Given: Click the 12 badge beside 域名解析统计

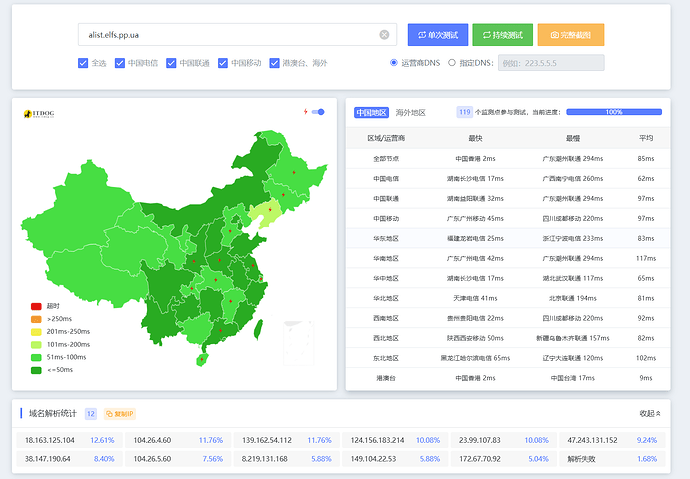Looking at the screenshot, I should pos(91,414).
